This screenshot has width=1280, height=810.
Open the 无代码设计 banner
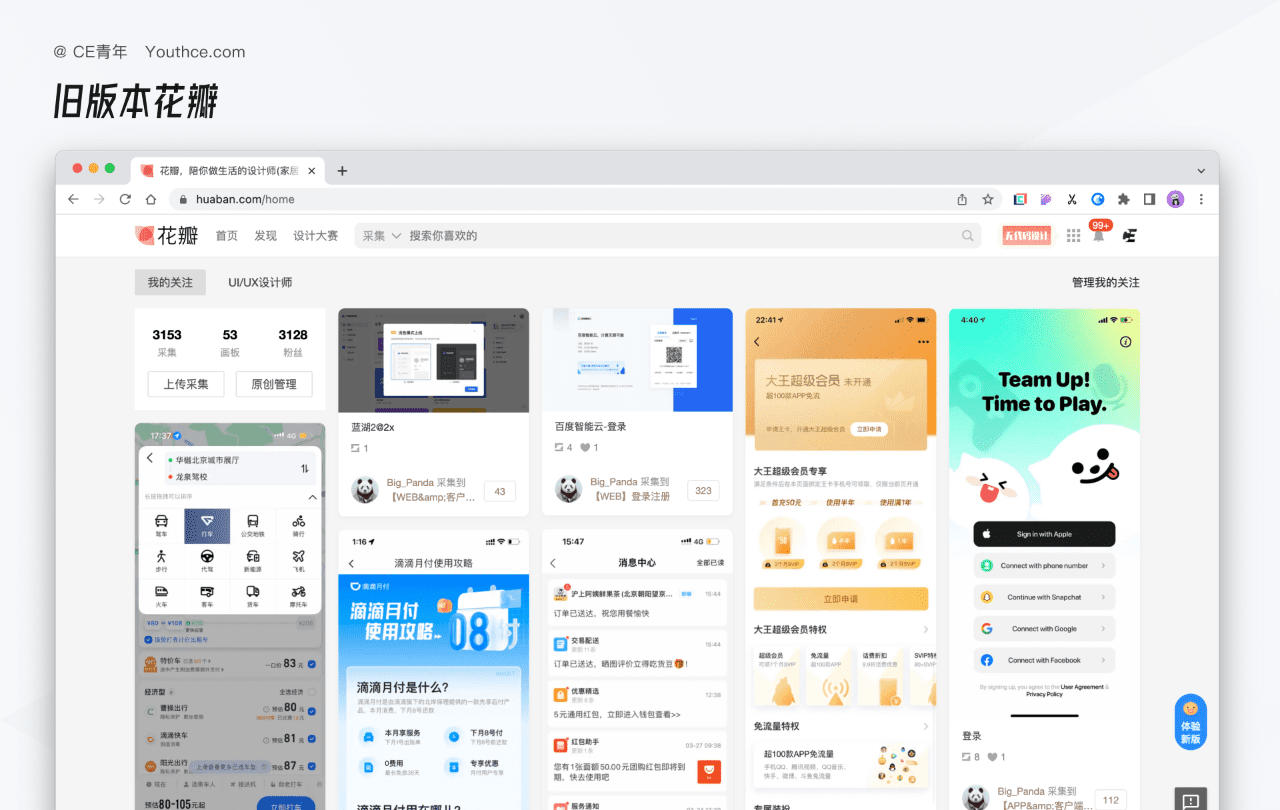click(x=1027, y=236)
